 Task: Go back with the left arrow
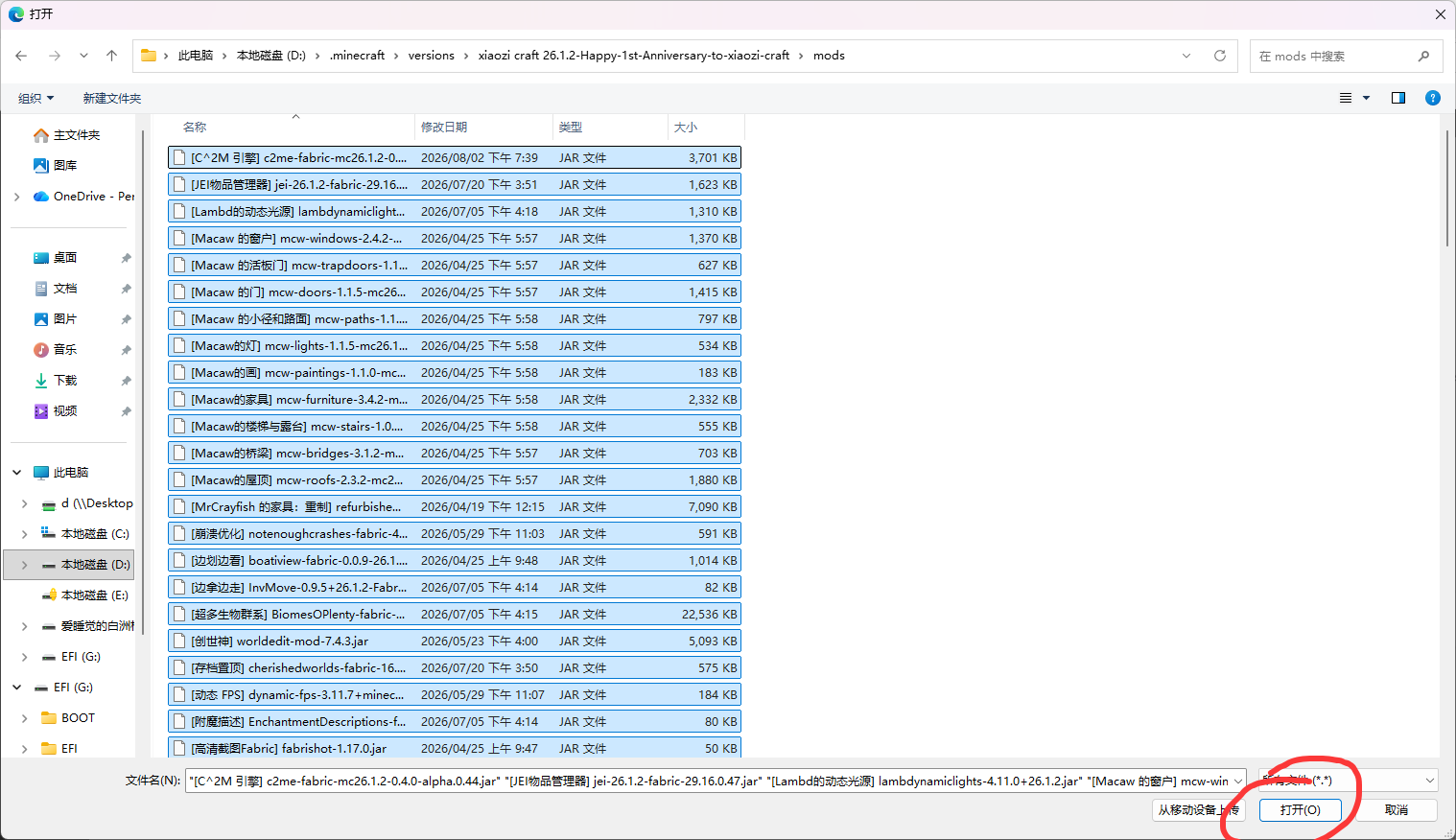coord(21,56)
